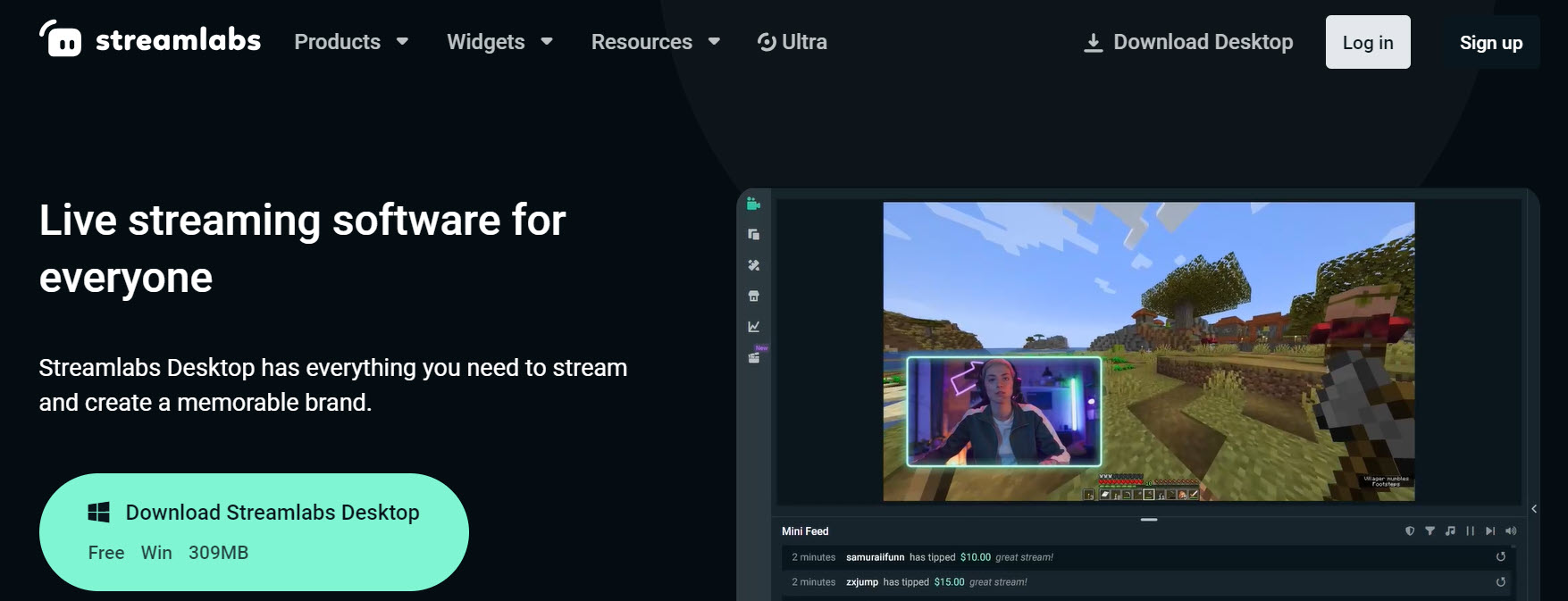Click the zxjump username
The height and width of the screenshot is (601, 1568).
point(862,582)
